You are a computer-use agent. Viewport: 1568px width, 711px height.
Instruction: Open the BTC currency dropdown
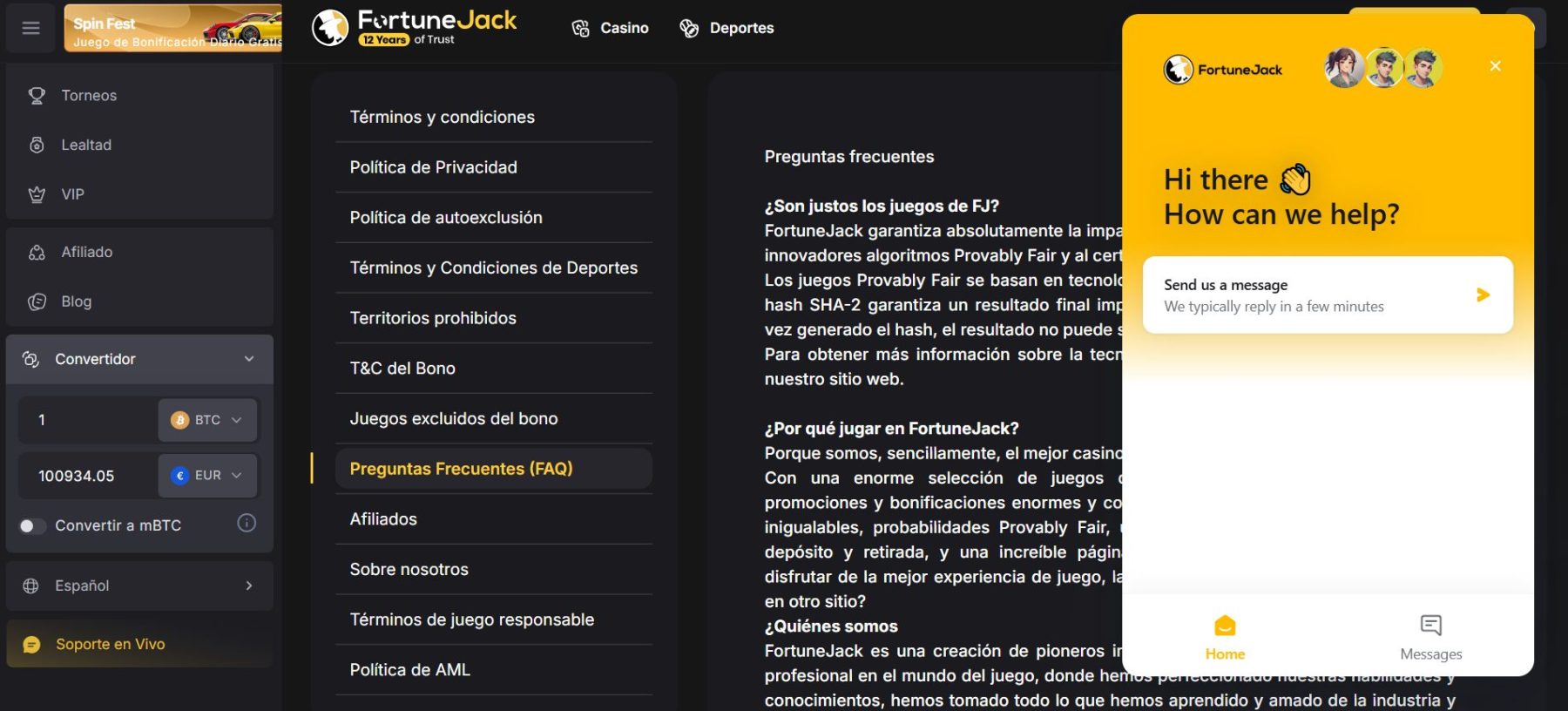tap(207, 420)
